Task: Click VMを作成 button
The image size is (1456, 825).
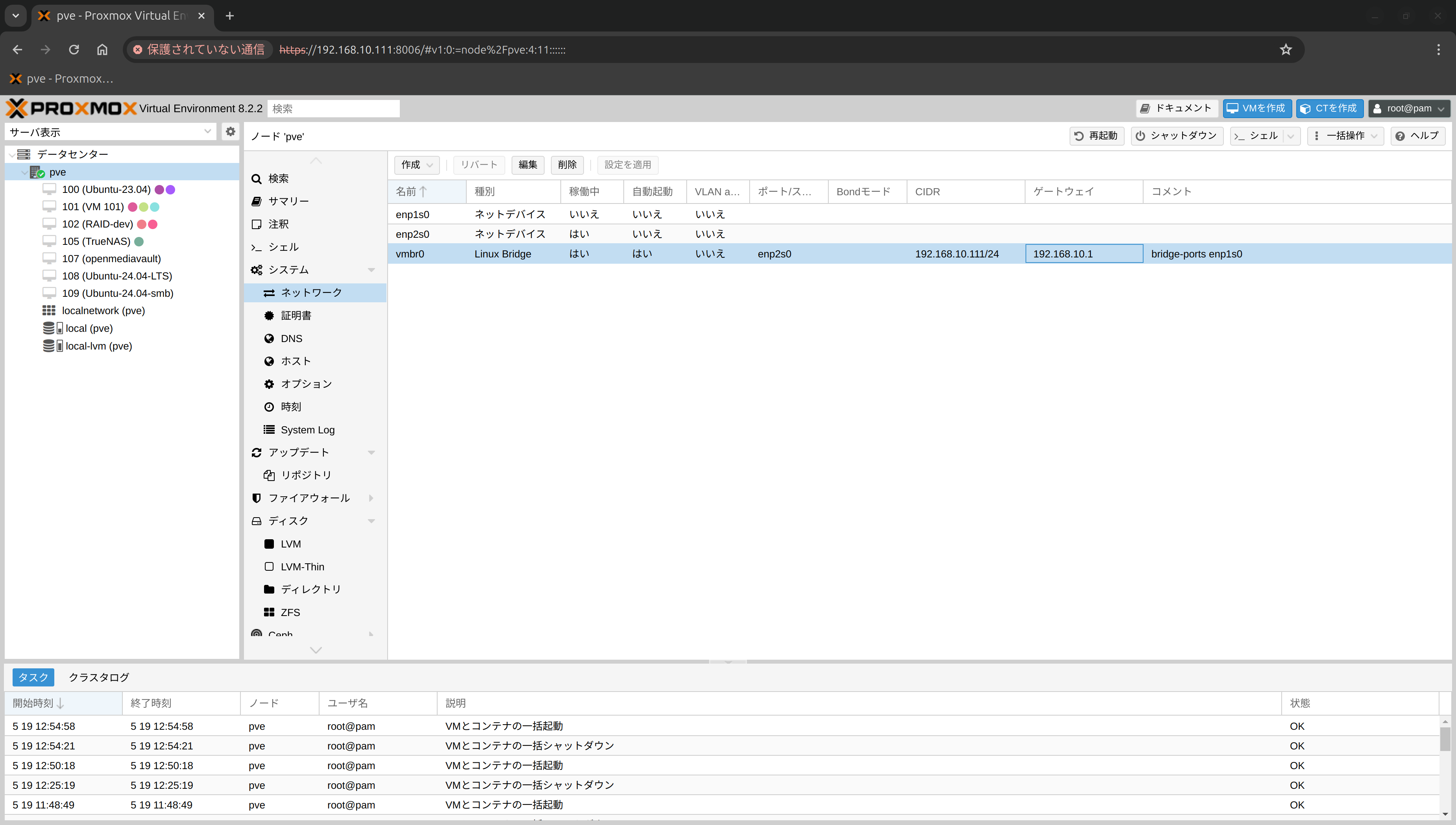Action: [1256, 108]
